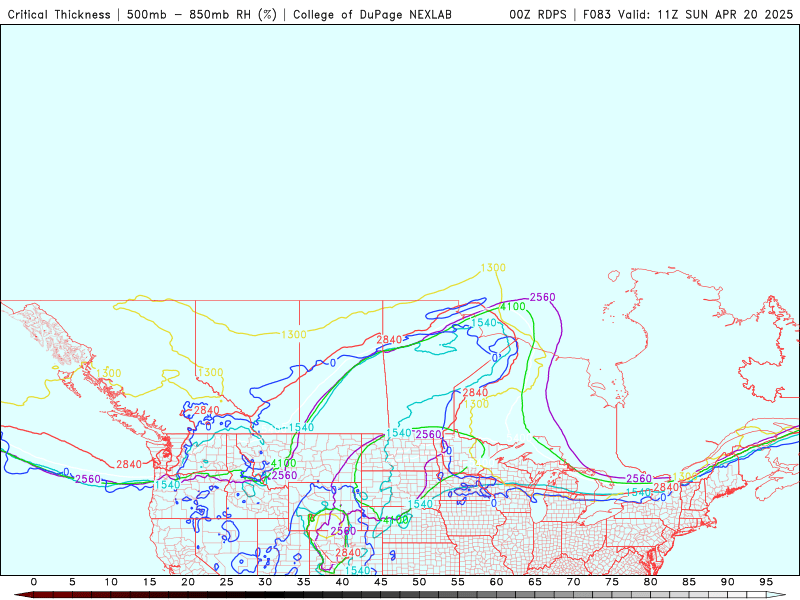Click the northernmost yellow 1300 contour label
The height and width of the screenshot is (600, 800).
pos(493,268)
